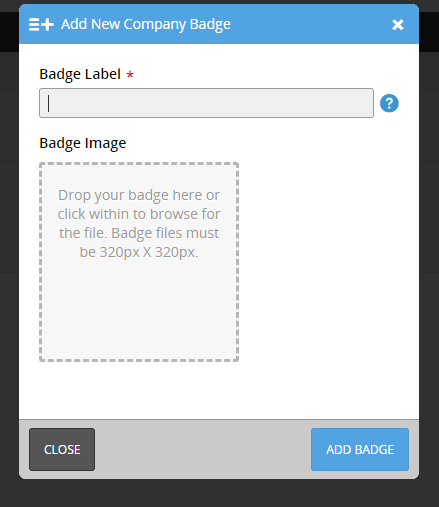Click the add-list icon in dialog header
Image resolution: width=439 pixels, height=507 pixels.
[41, 24]
